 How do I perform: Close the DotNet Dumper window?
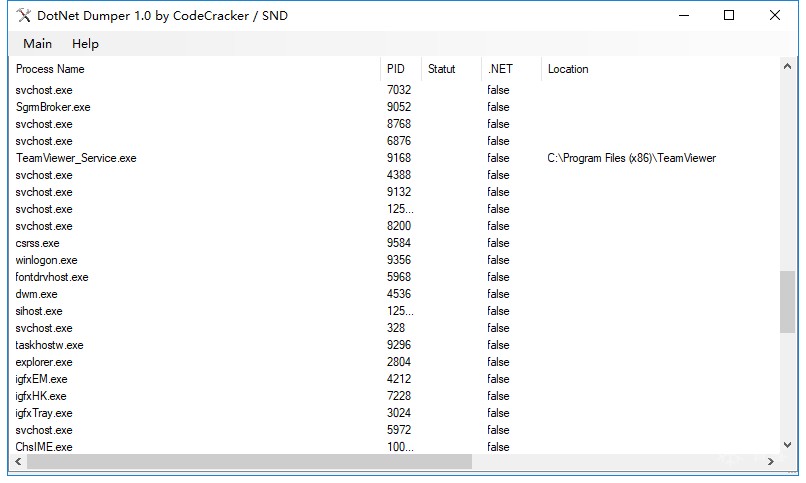[x=775, y=15]
